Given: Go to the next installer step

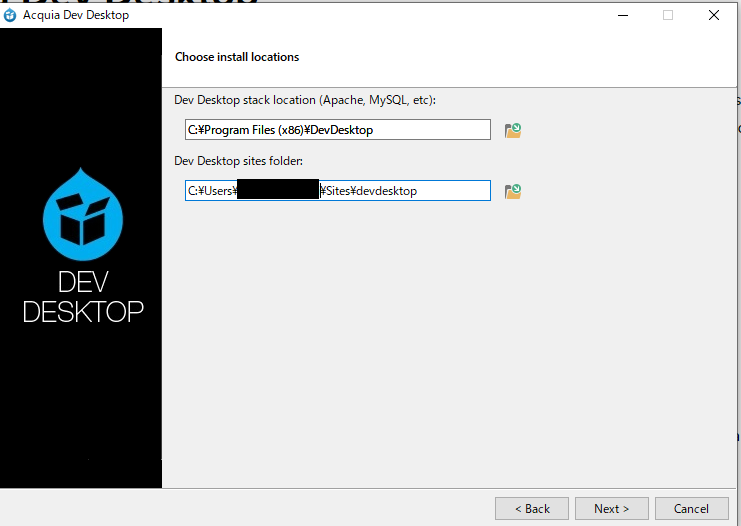Looking at the screenshot, I should 612,509.
